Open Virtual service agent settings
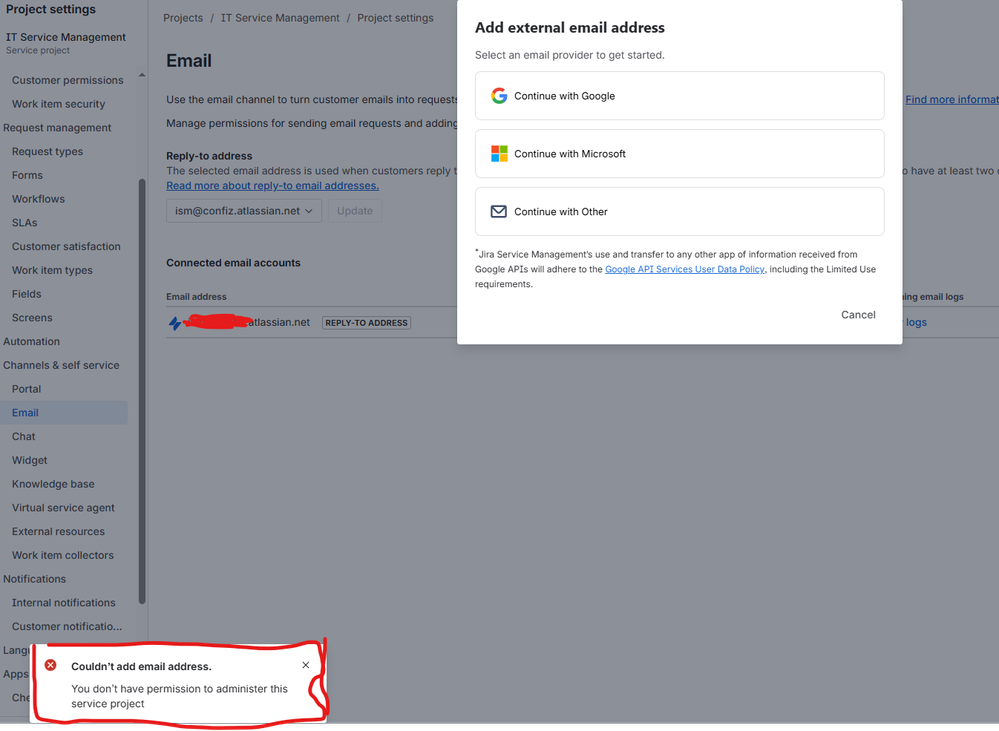 (63, 508)
